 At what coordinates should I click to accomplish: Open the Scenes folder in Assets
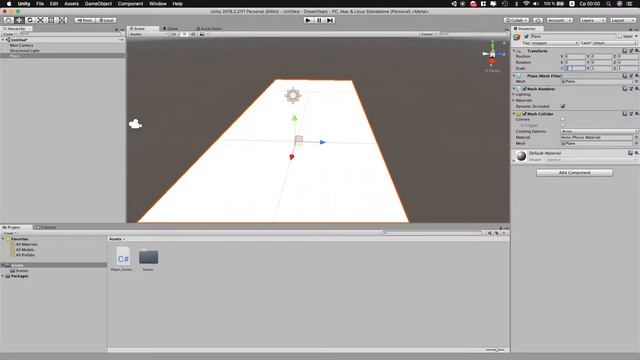(x=149, y=257)
